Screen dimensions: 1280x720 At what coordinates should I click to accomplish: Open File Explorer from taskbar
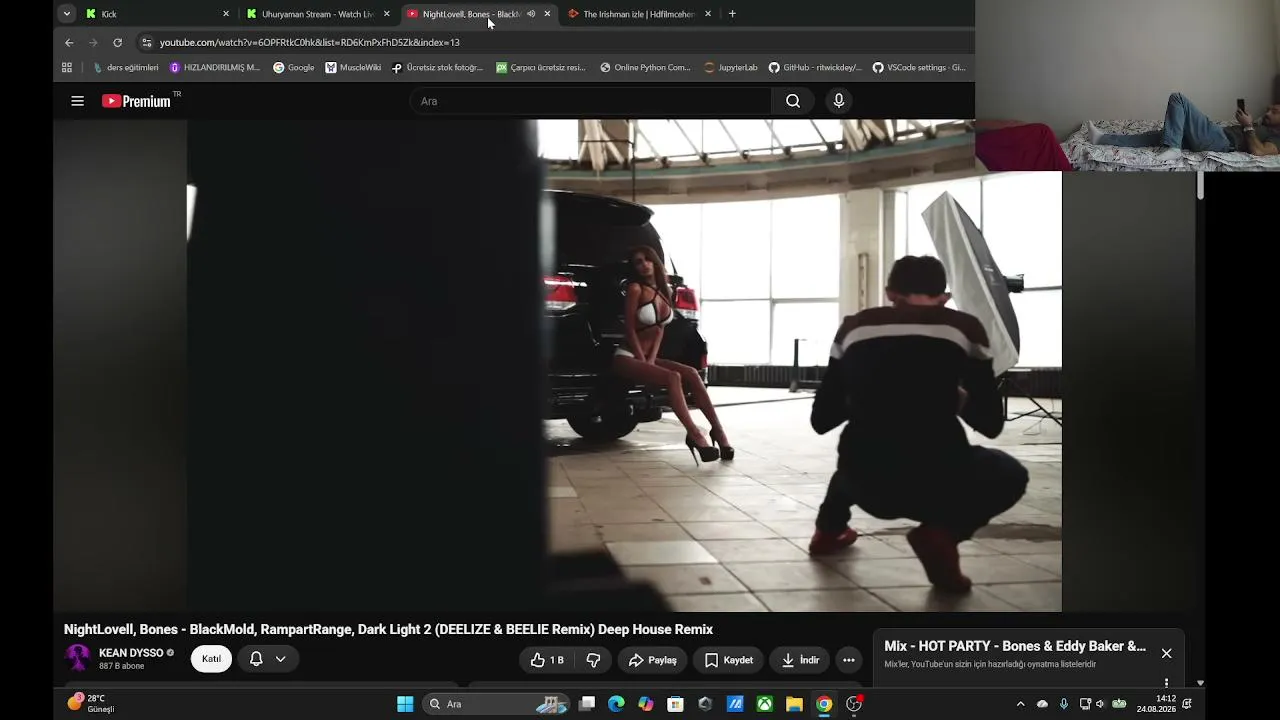point(794,704)
